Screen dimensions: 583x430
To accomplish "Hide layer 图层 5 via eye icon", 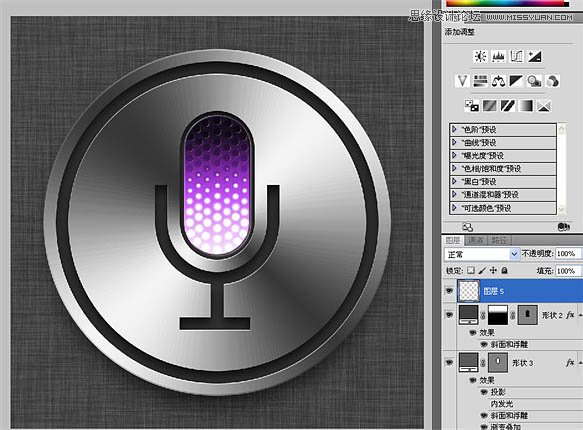I will (x=450, y=290).
